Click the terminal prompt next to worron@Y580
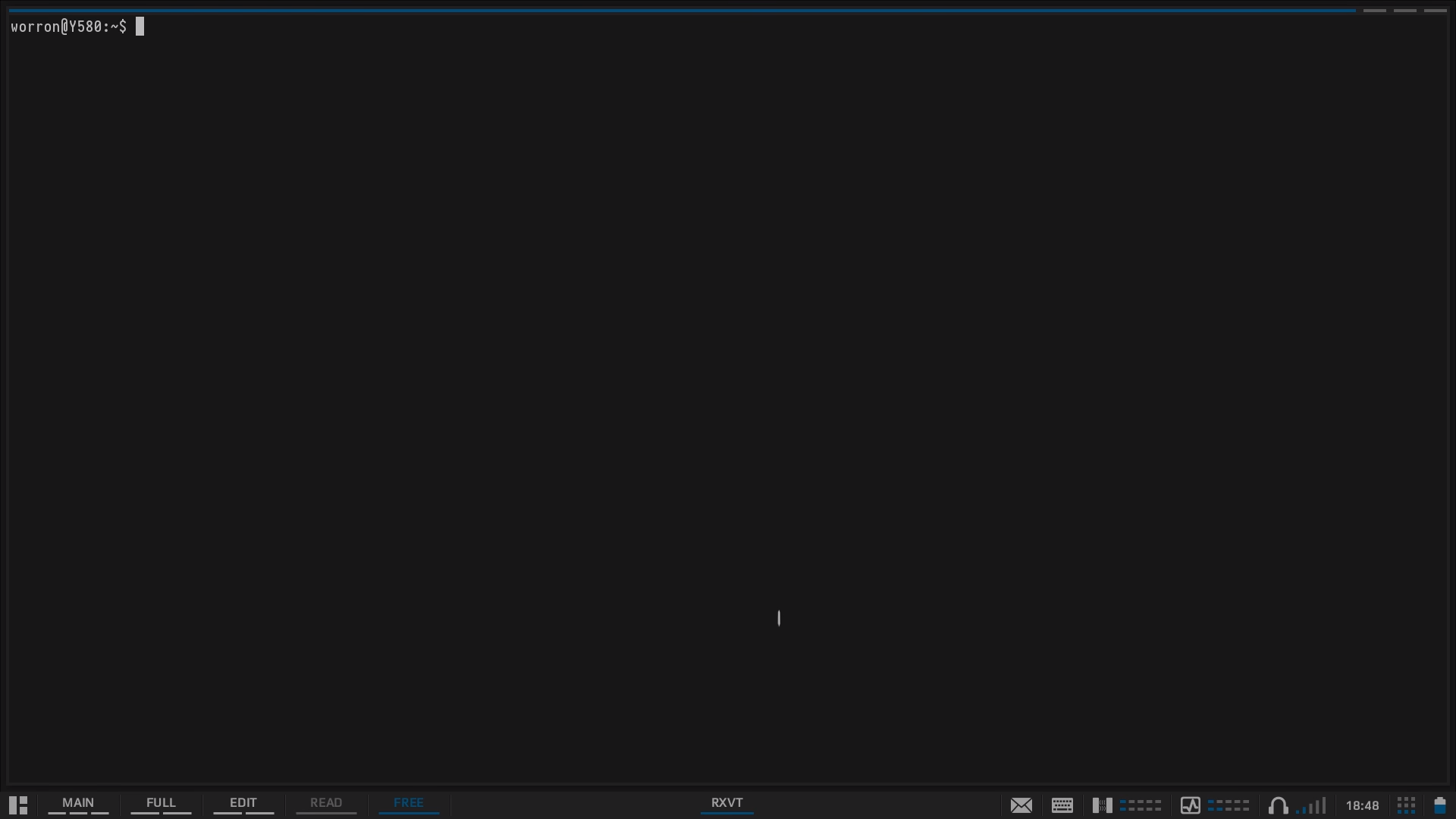This screenshot has height=819, width=1456. pyautogui.click(x=139, y=27)
